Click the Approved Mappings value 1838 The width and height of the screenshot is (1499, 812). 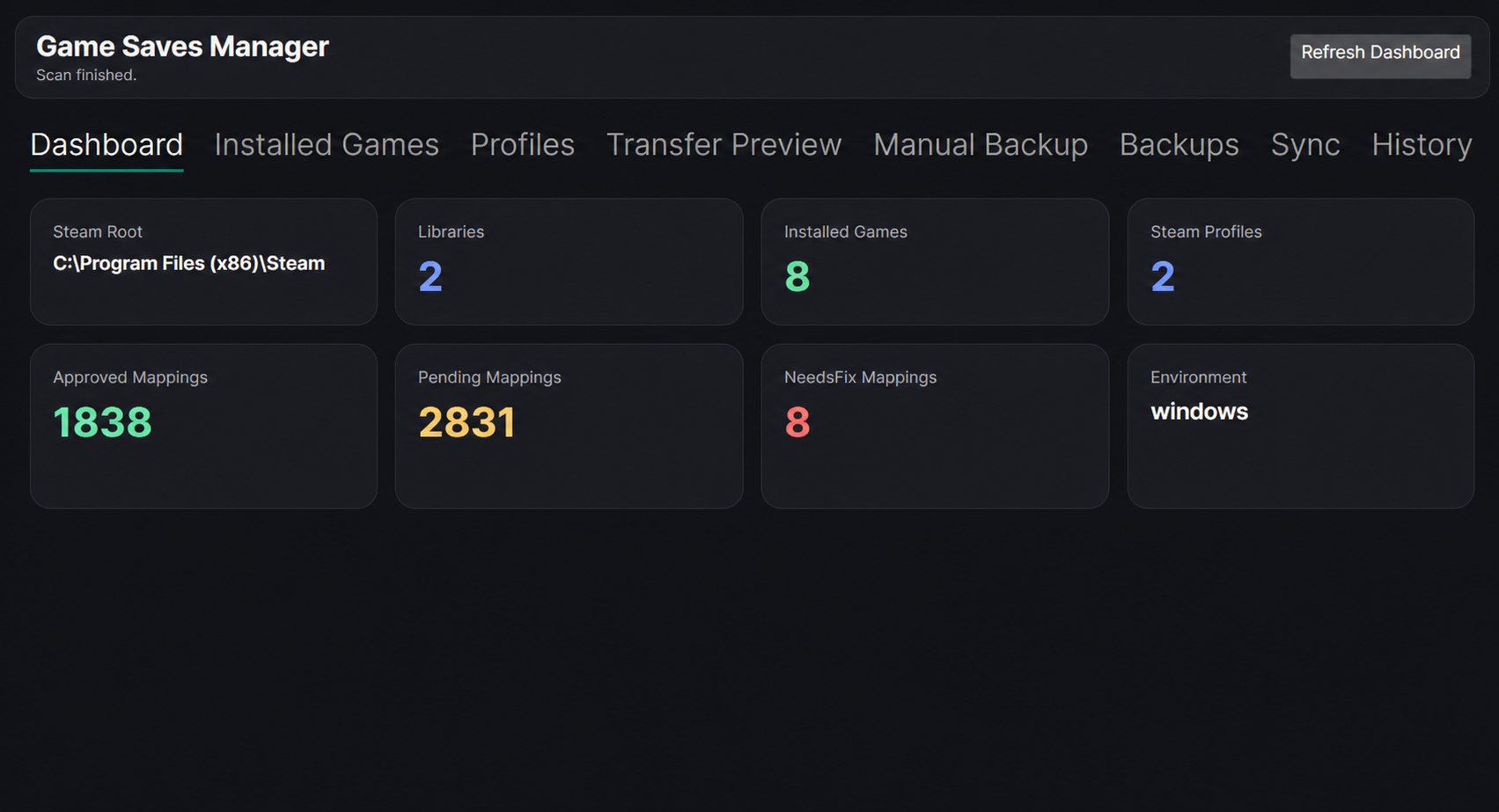click(x=102, y=422)
